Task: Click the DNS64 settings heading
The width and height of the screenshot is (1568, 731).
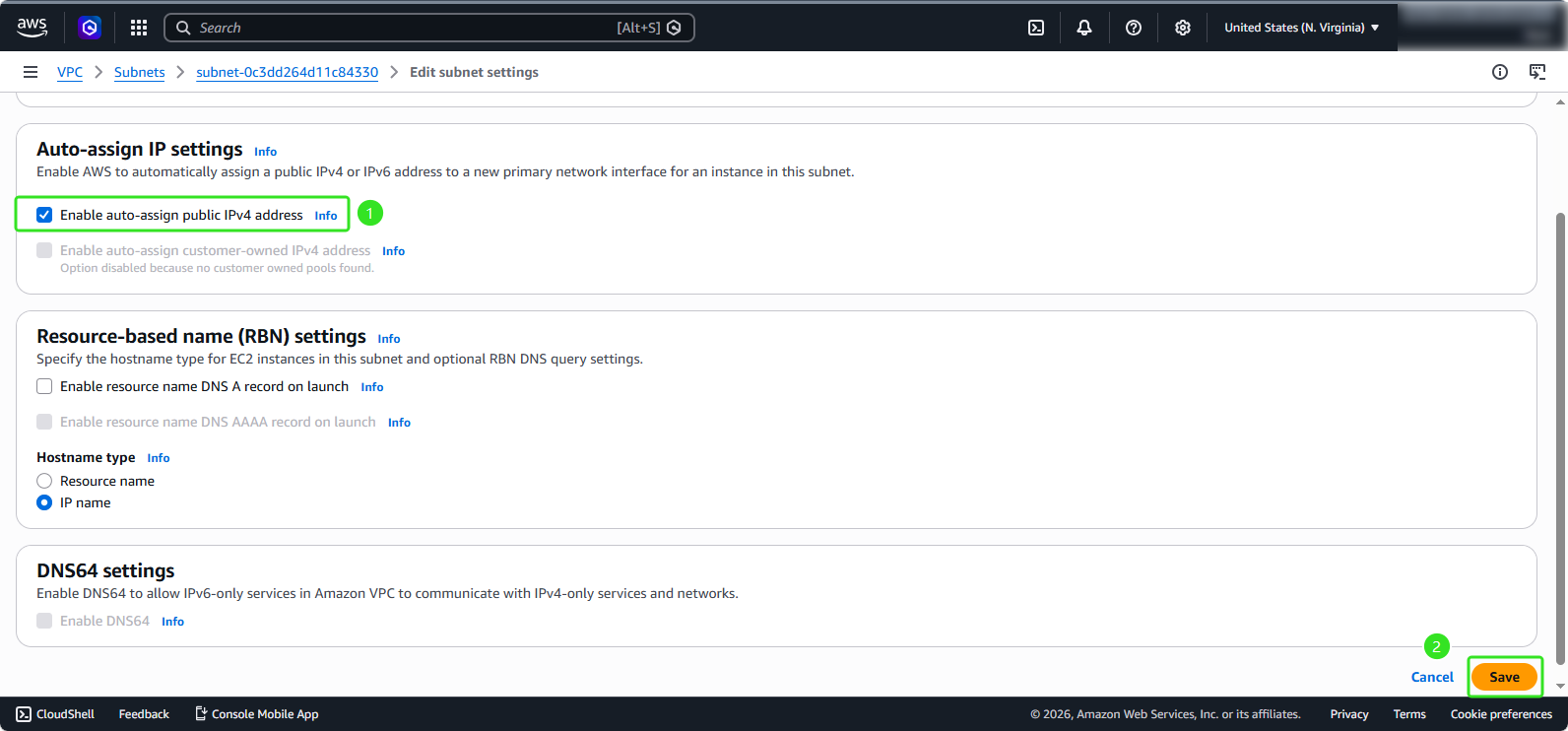Action: tap(105, 570)
